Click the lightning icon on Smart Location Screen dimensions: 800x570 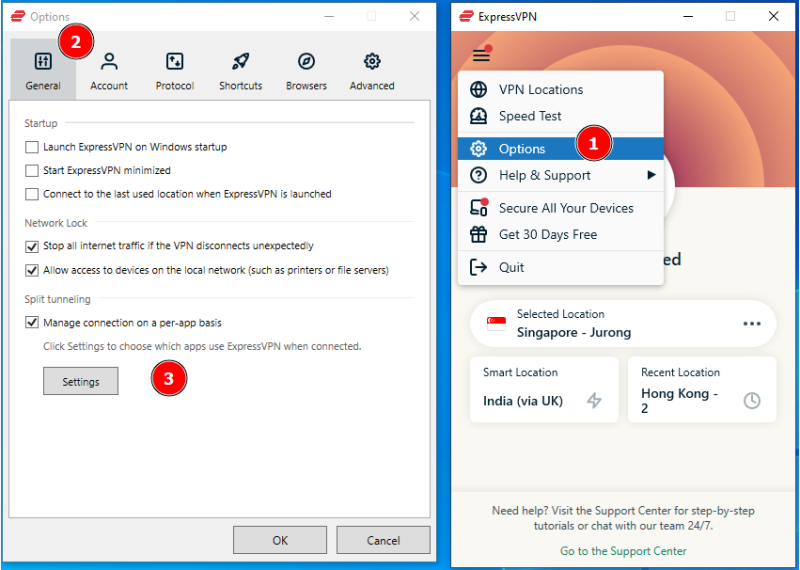[594, 401]
